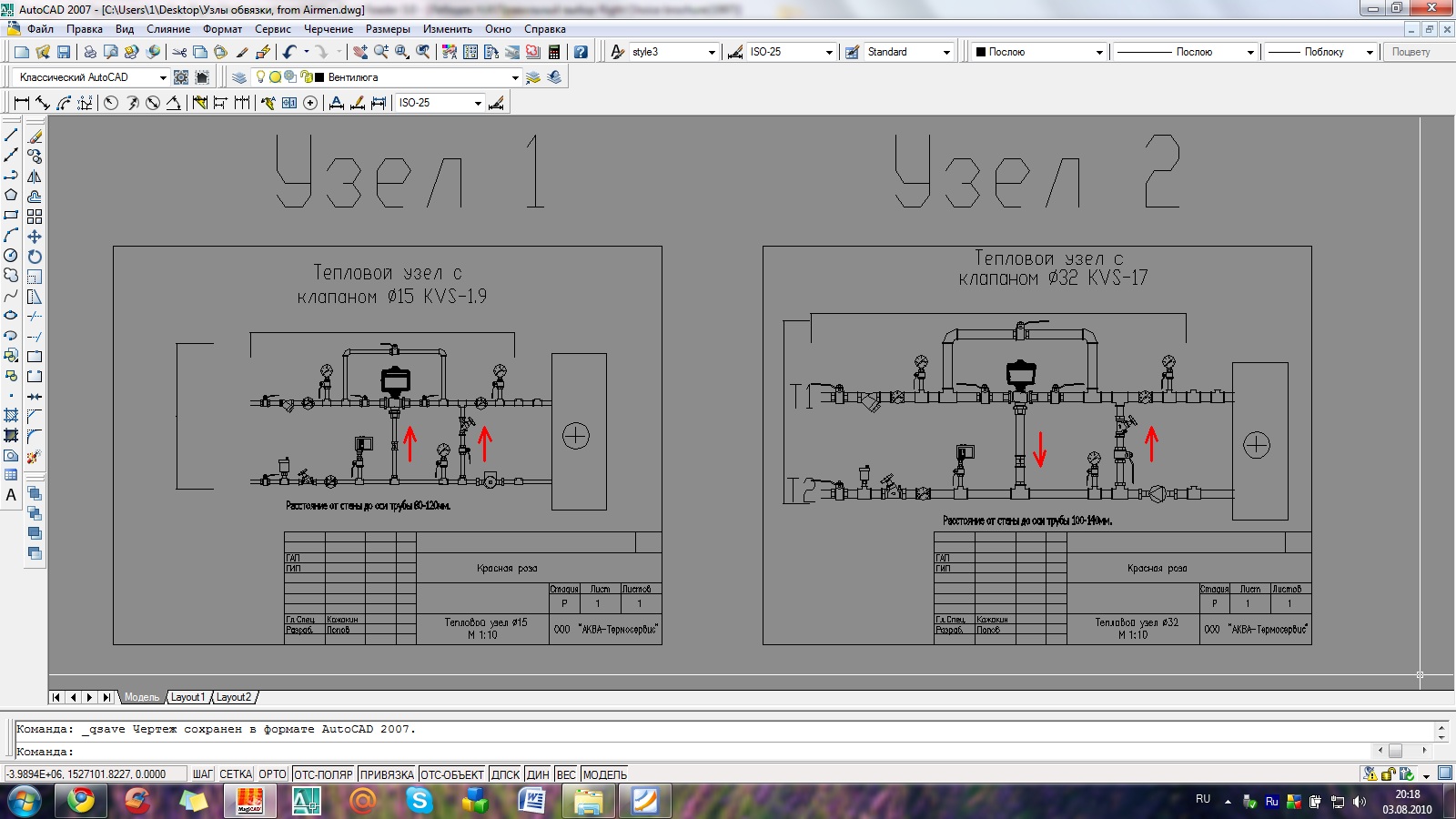
Task: Toggle ОРТО mode in status bar
Action: (x=272, y=774)
